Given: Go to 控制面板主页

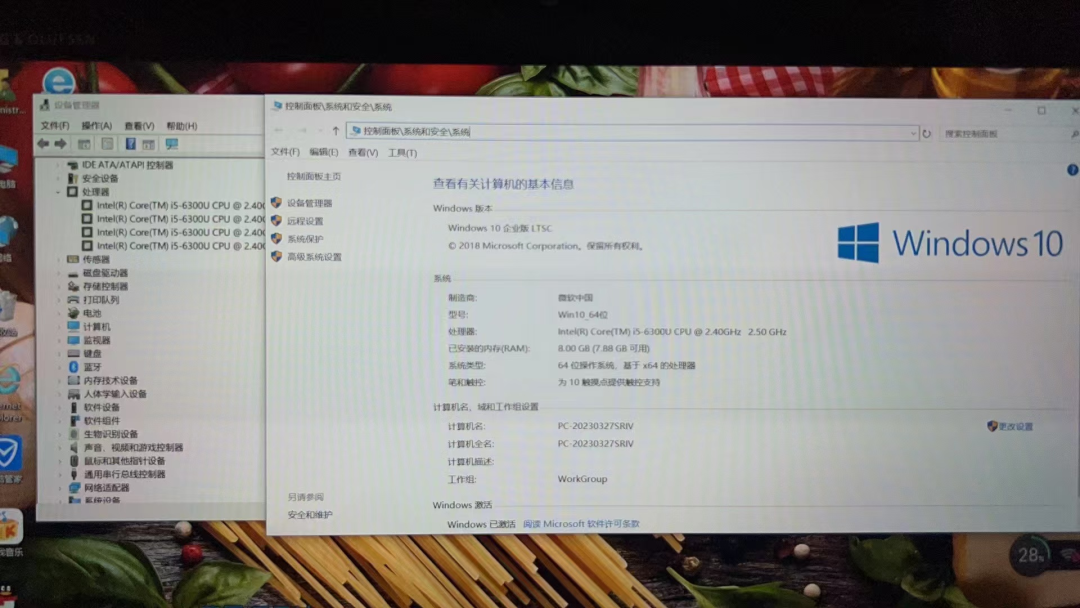Looking at the screenshot, I should [x=314, y=177].
